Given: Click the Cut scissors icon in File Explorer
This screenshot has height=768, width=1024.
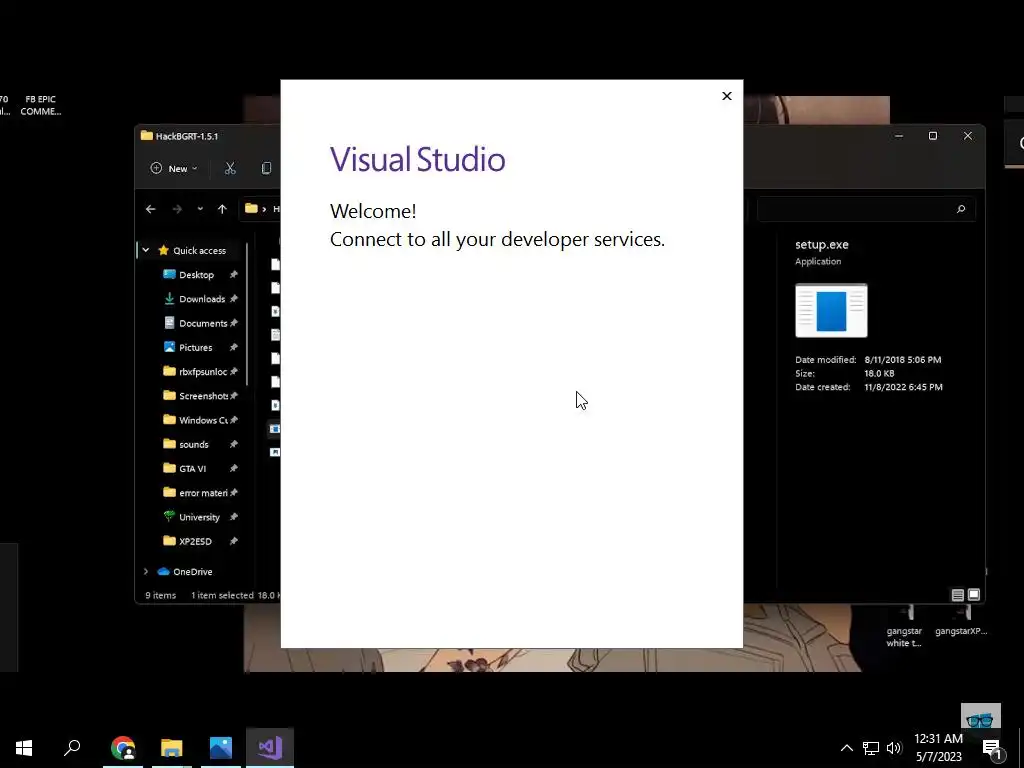Looking at the screenshot, I should 230,168.
